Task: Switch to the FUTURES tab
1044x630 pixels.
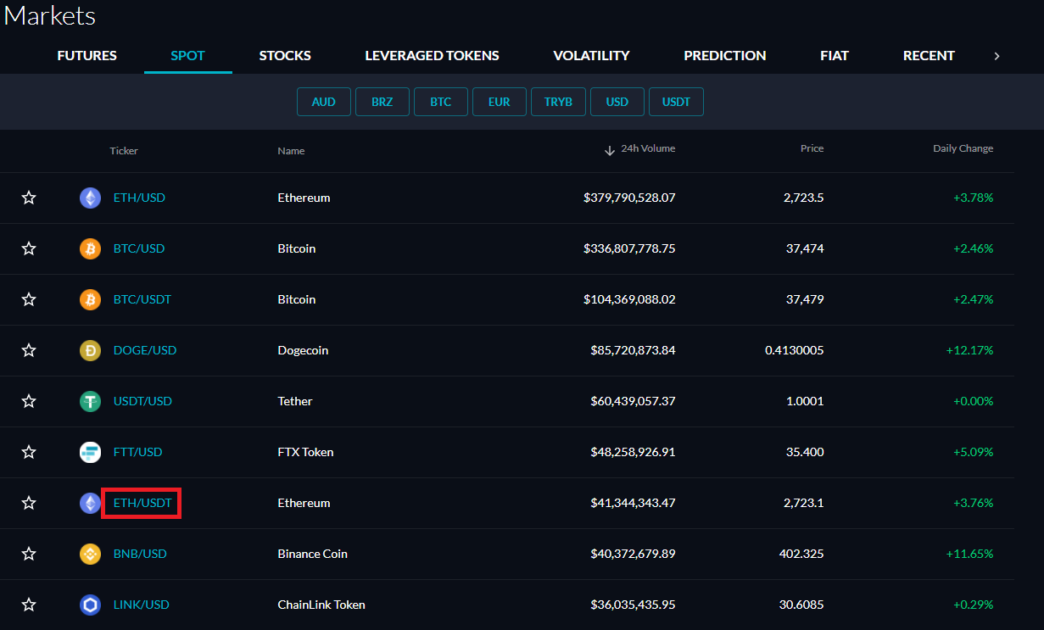Action: tap(87, 56)
